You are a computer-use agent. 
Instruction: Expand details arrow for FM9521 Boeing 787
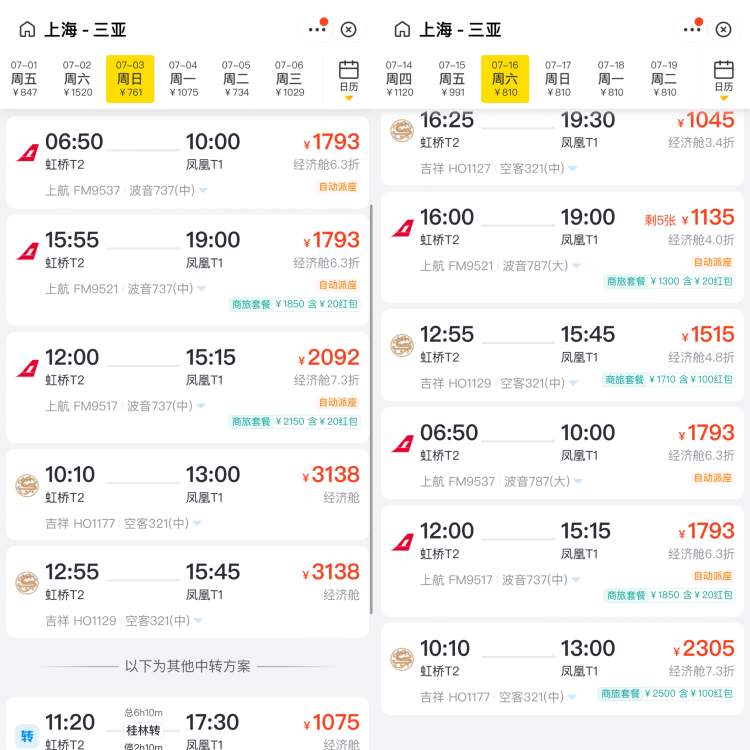[x=576, y=265]
